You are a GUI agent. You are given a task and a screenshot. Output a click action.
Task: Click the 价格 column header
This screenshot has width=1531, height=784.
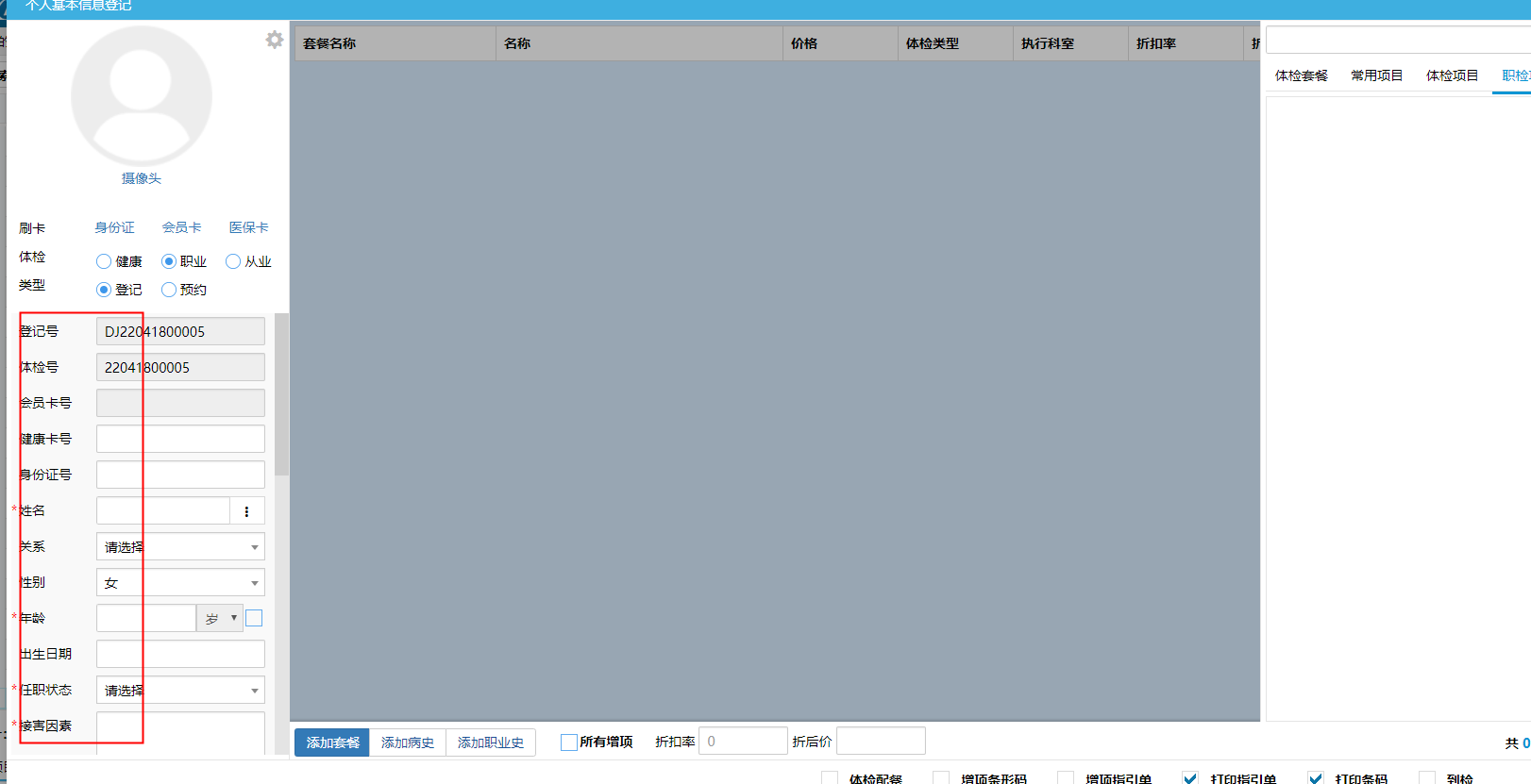(x=840, y=43)
